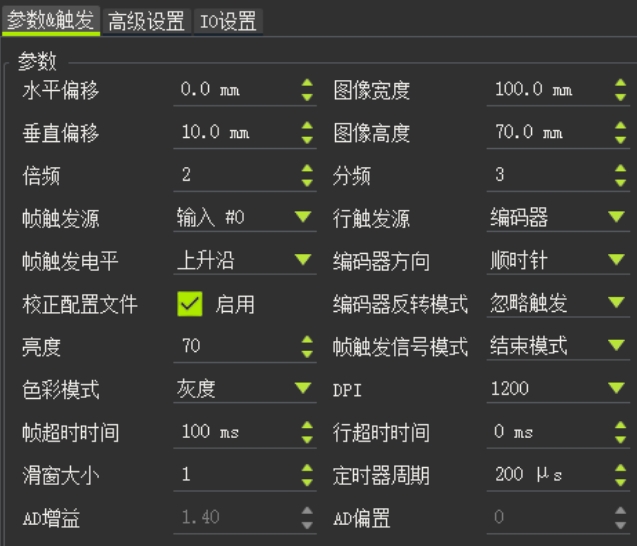Open the DPI dropdown list
Screen dimensions: 637x546
pos(557,390)
